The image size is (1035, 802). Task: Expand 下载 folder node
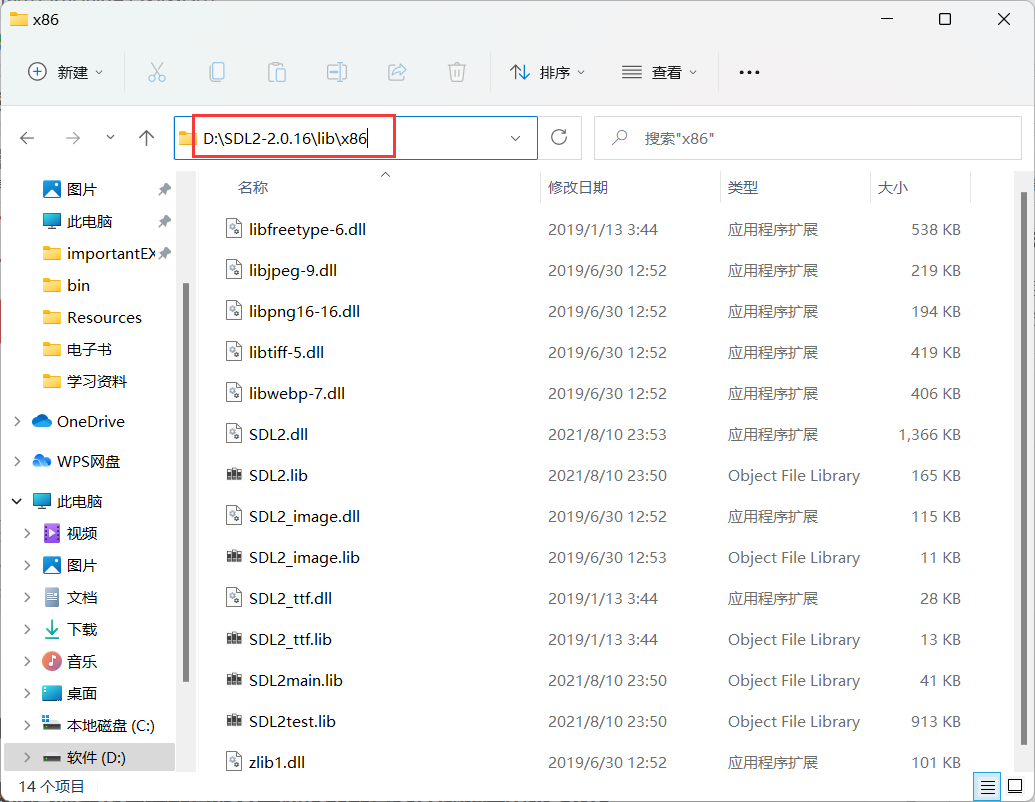tap(27, 629)
